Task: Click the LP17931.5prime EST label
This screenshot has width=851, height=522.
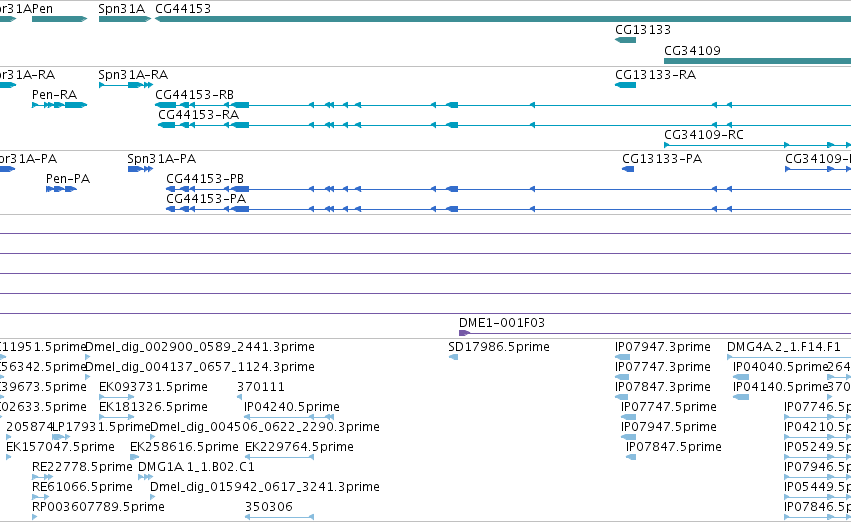Action: (101, 427)
